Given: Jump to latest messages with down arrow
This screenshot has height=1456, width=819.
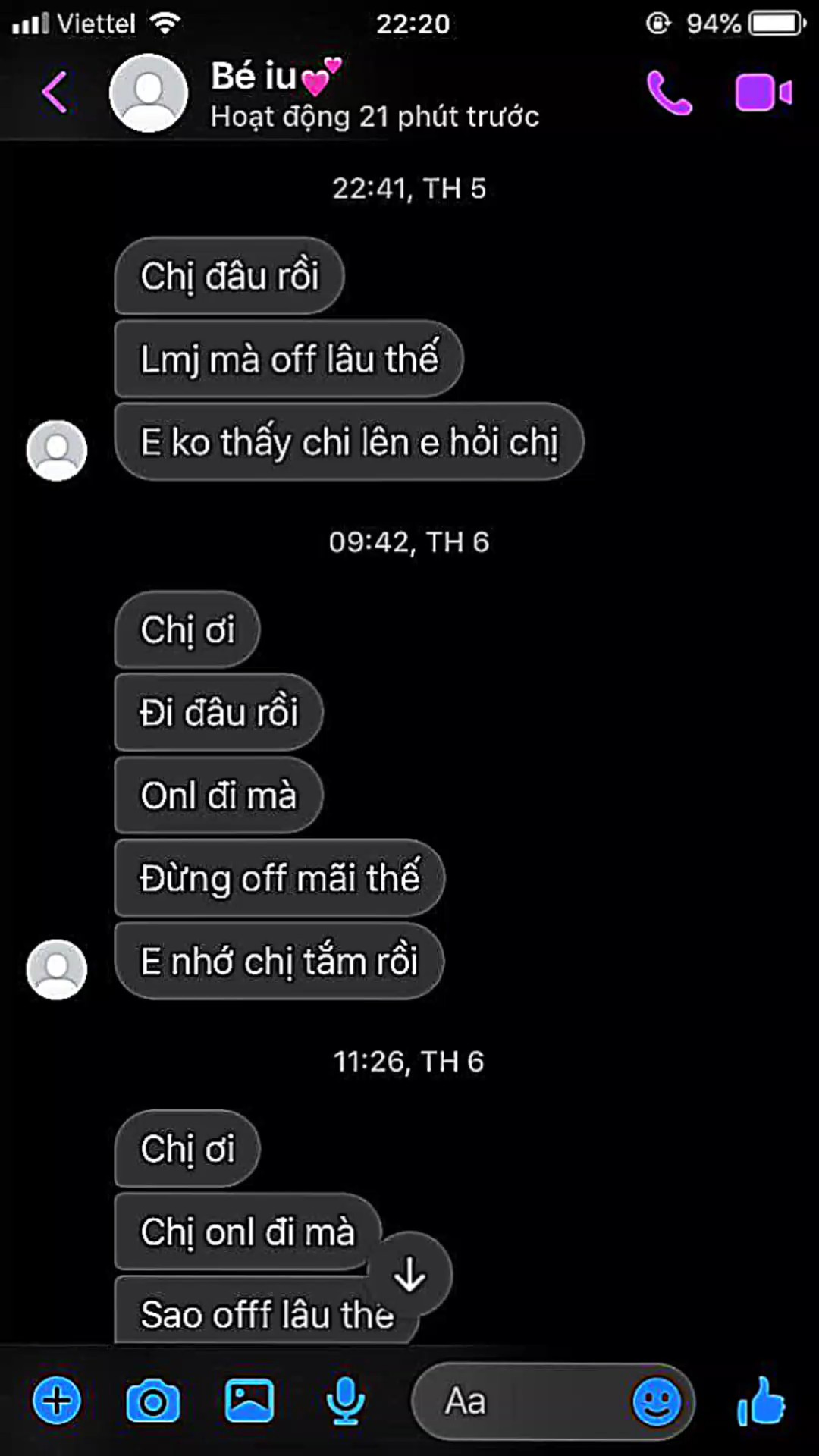Looking at the screenshot, I should pyautogui.click(x=409, y=1274).
